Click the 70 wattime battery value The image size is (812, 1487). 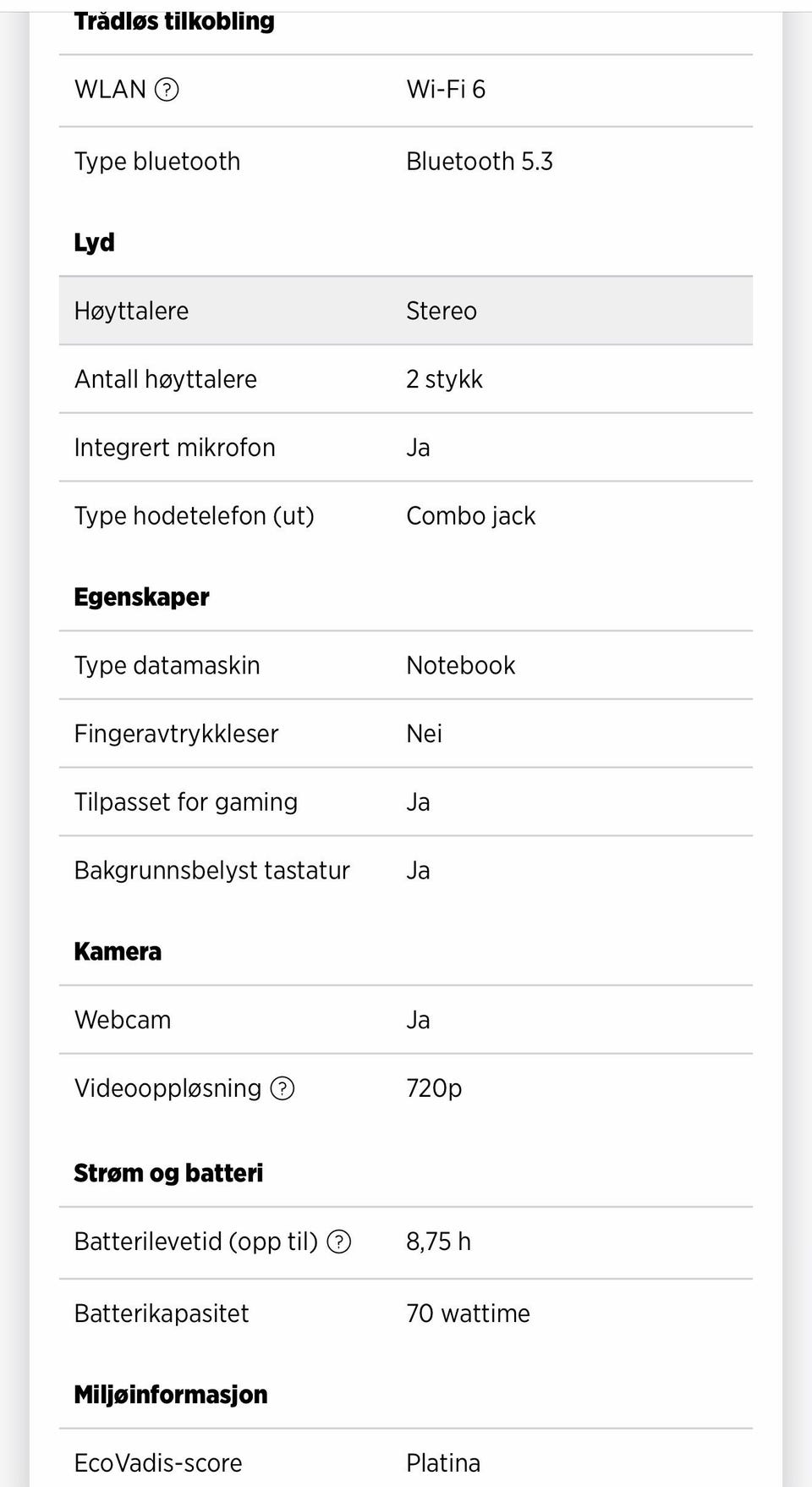tap(468, 1314)
